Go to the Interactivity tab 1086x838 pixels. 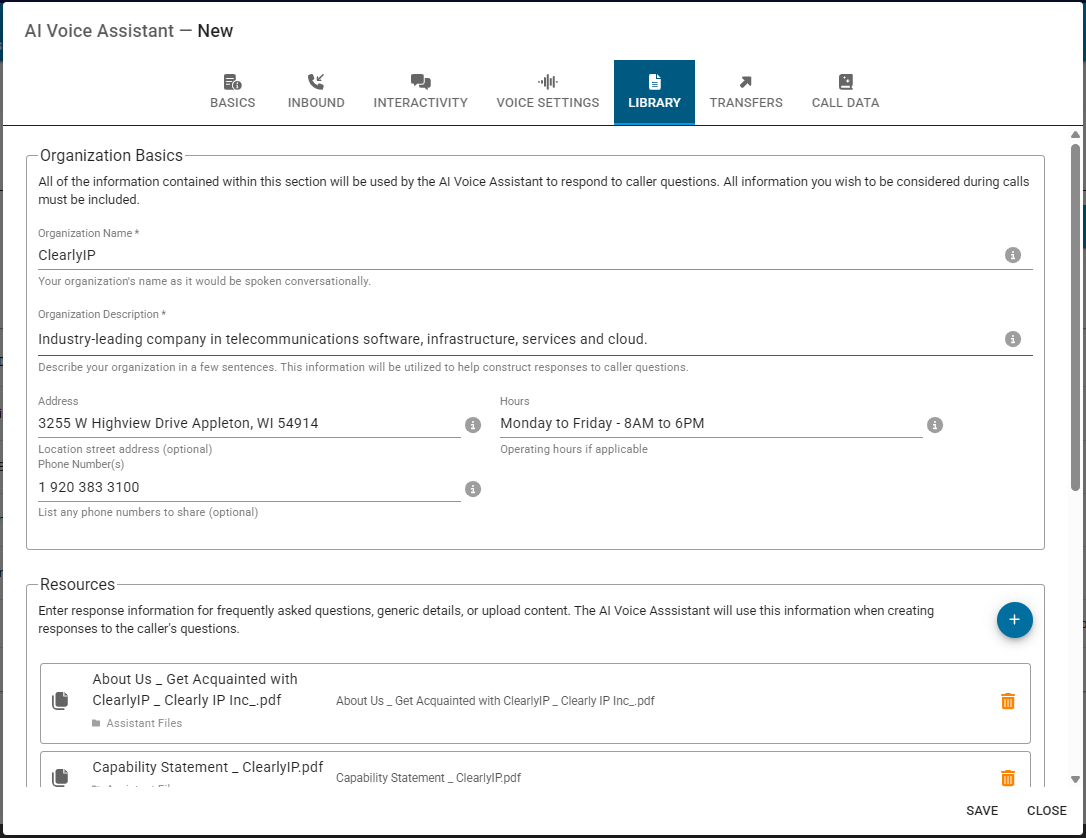click(420, 92)
